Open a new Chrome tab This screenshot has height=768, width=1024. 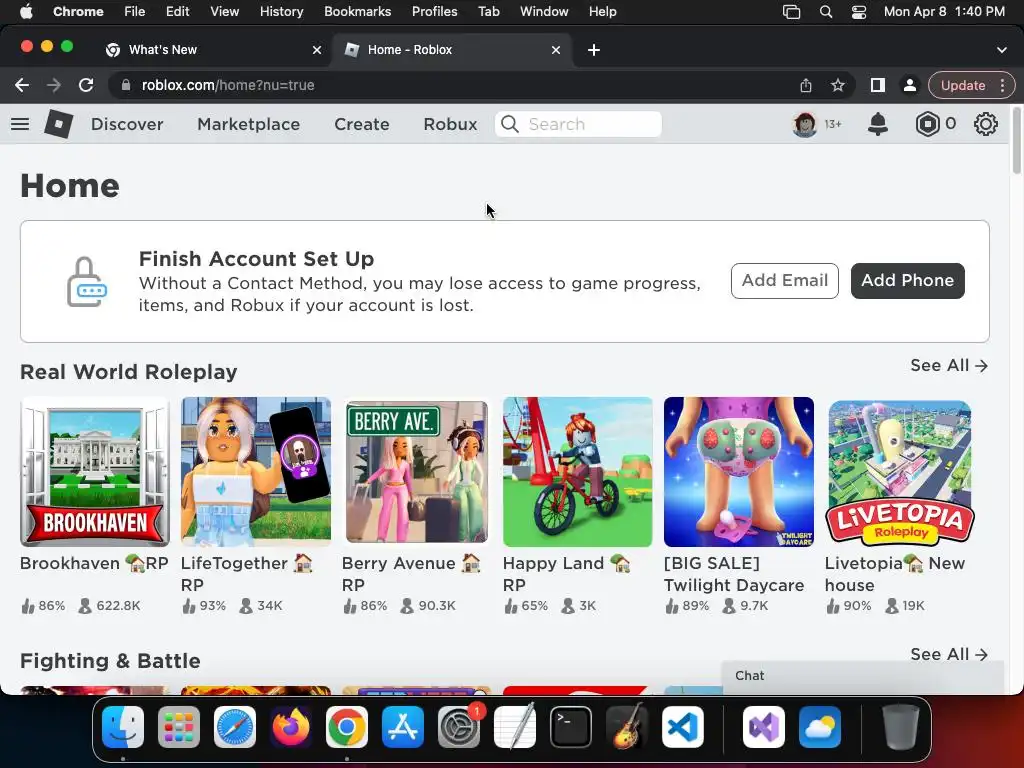[594, 50]
